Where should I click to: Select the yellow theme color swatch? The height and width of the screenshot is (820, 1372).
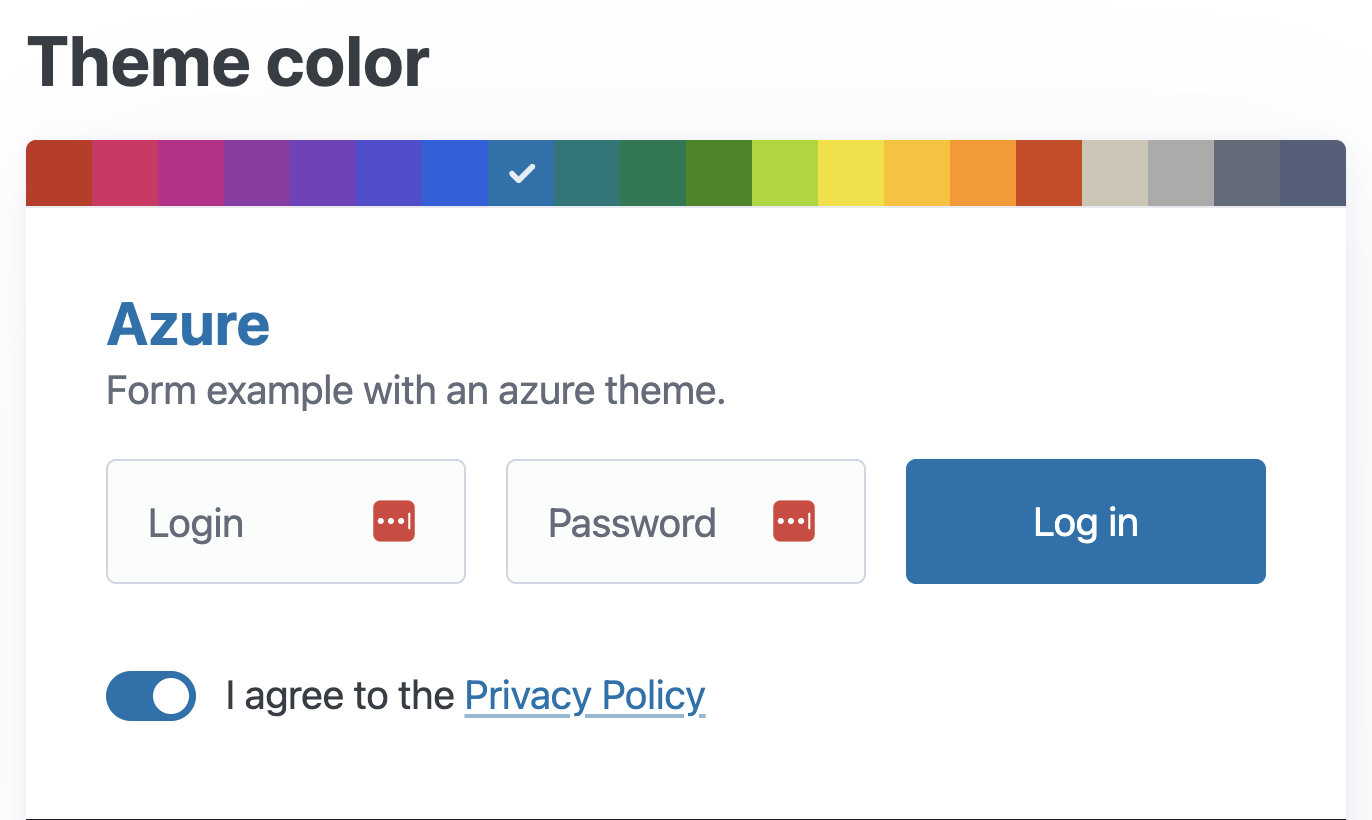pyautogui.click(x=851, y=173)
